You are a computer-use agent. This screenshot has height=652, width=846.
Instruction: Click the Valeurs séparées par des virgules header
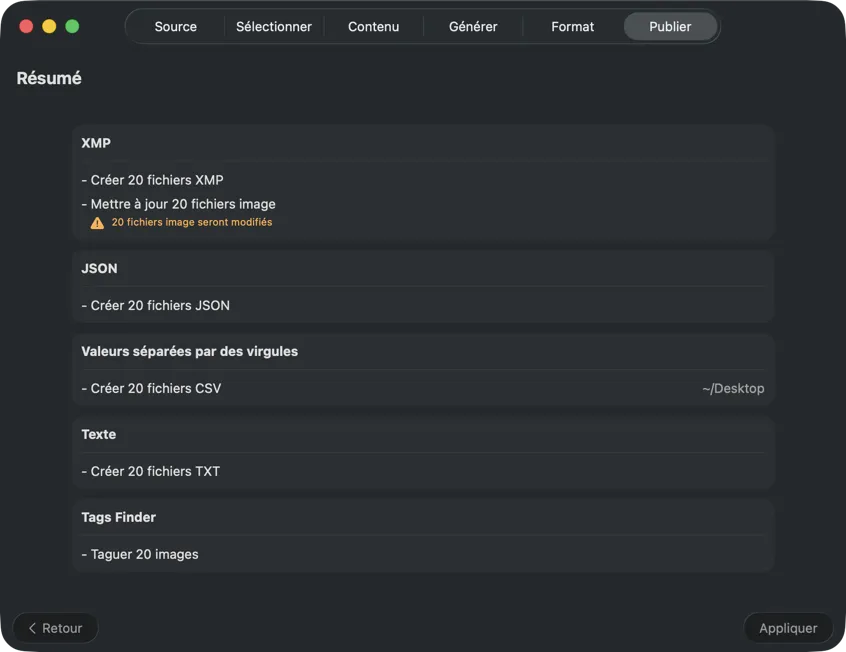pos(189,351)
